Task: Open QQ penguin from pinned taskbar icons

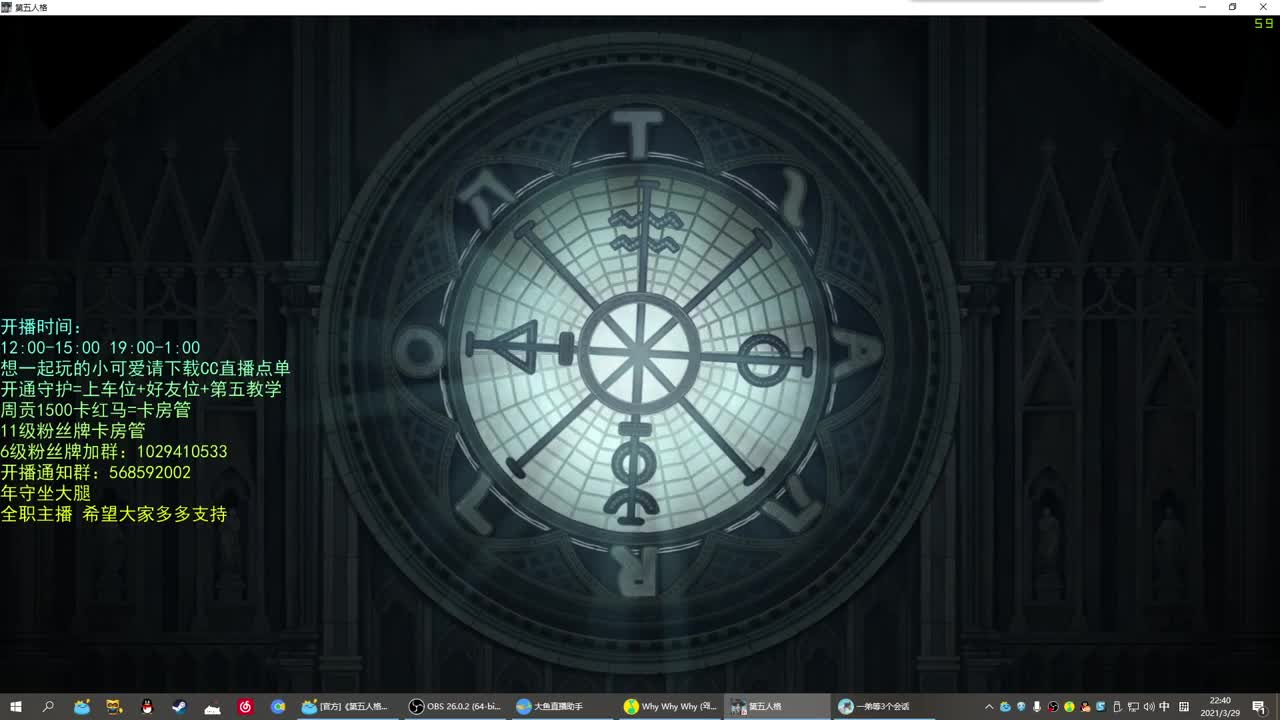Action: (x=147, y=707)
